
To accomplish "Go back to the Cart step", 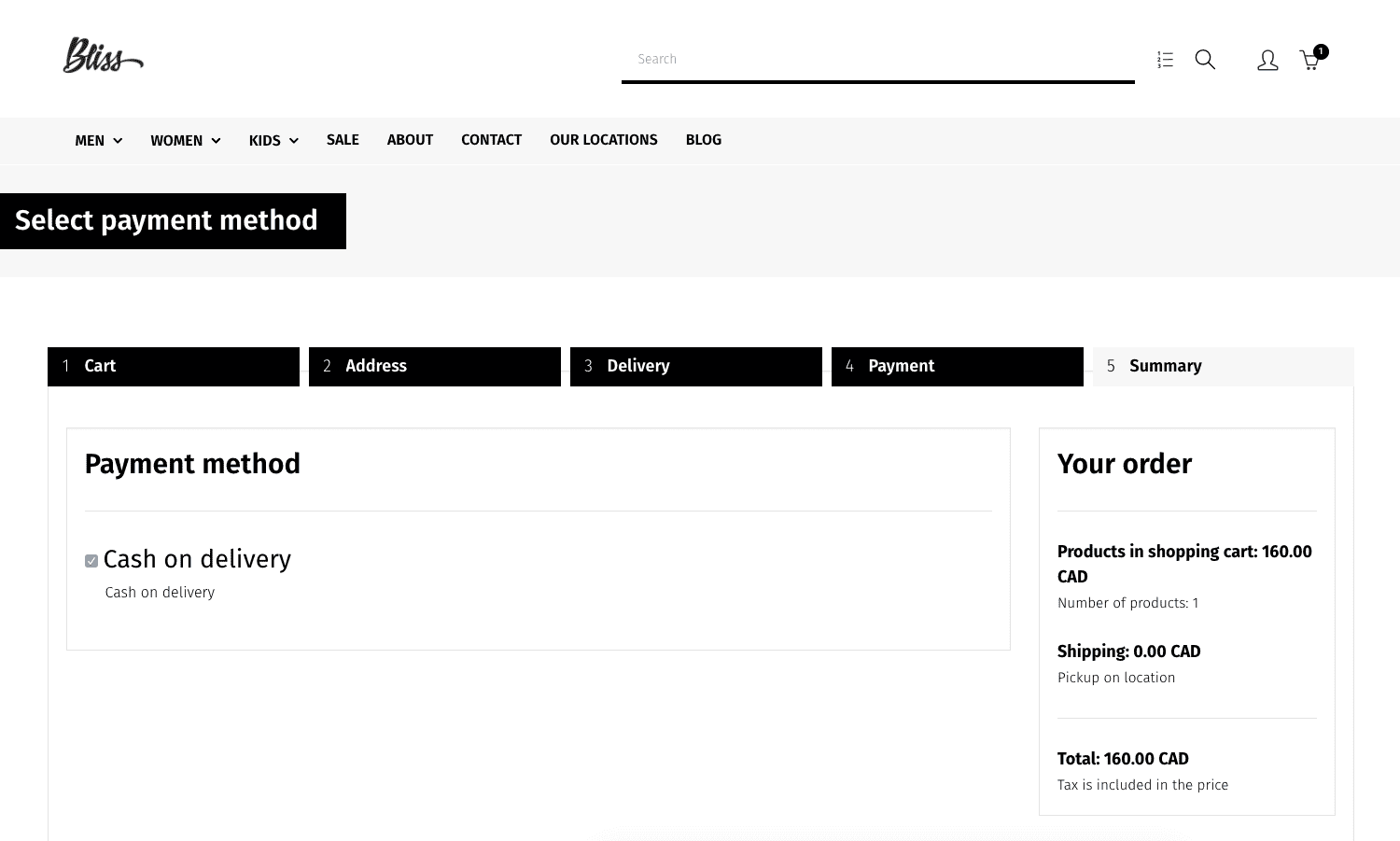I will (174, 366).
